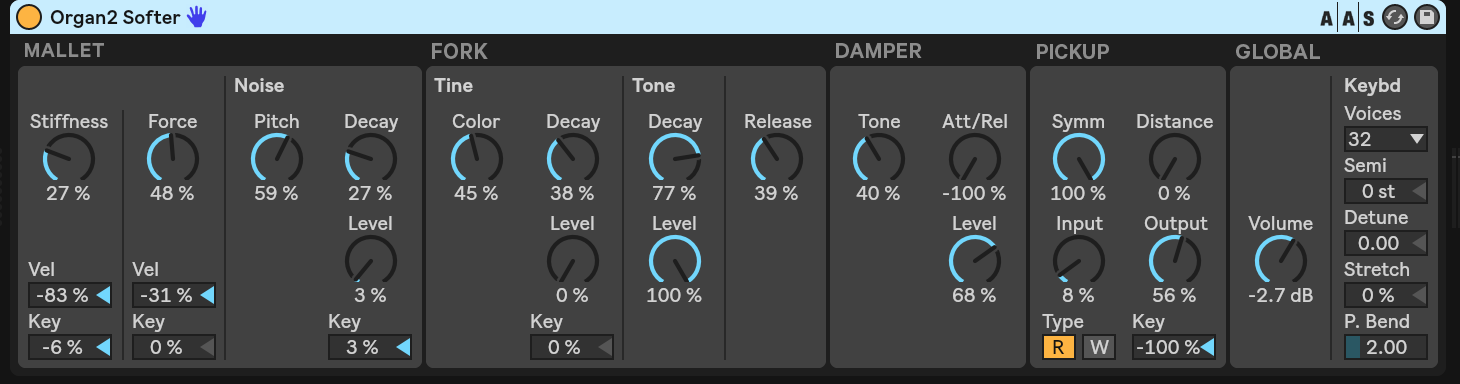Click the Pickup Key -100 % field
The height and width of the screenshot is (384, 1460).
click(1174, 347)
